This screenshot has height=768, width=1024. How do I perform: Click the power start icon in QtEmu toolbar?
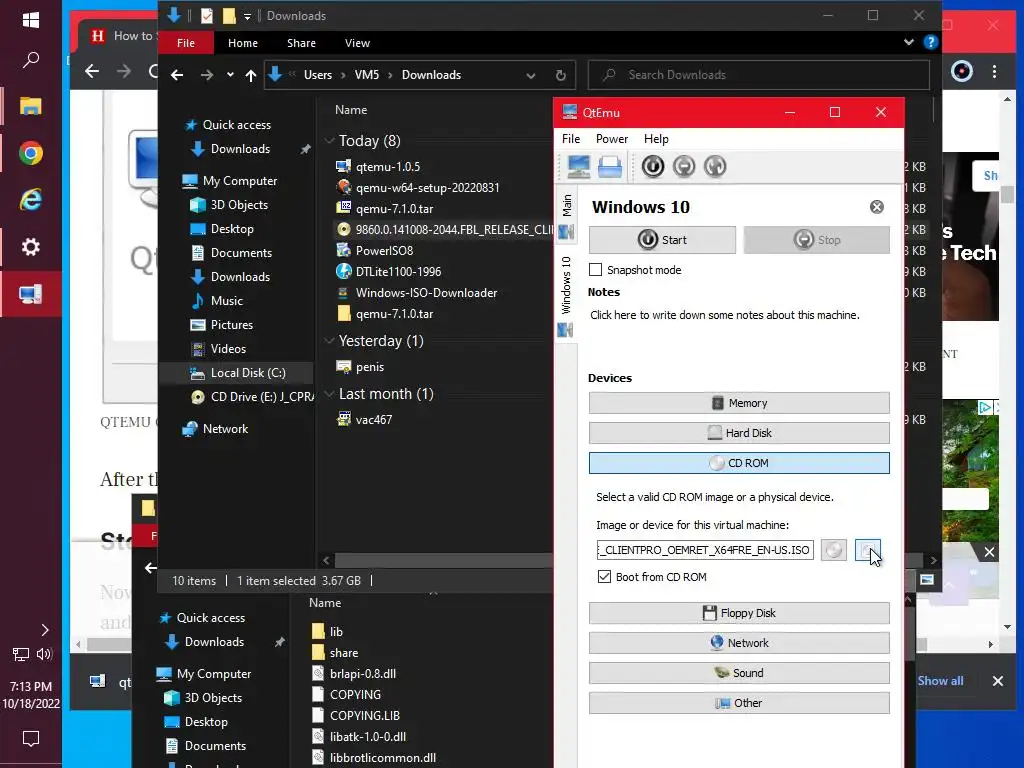(x=652, y=167)
